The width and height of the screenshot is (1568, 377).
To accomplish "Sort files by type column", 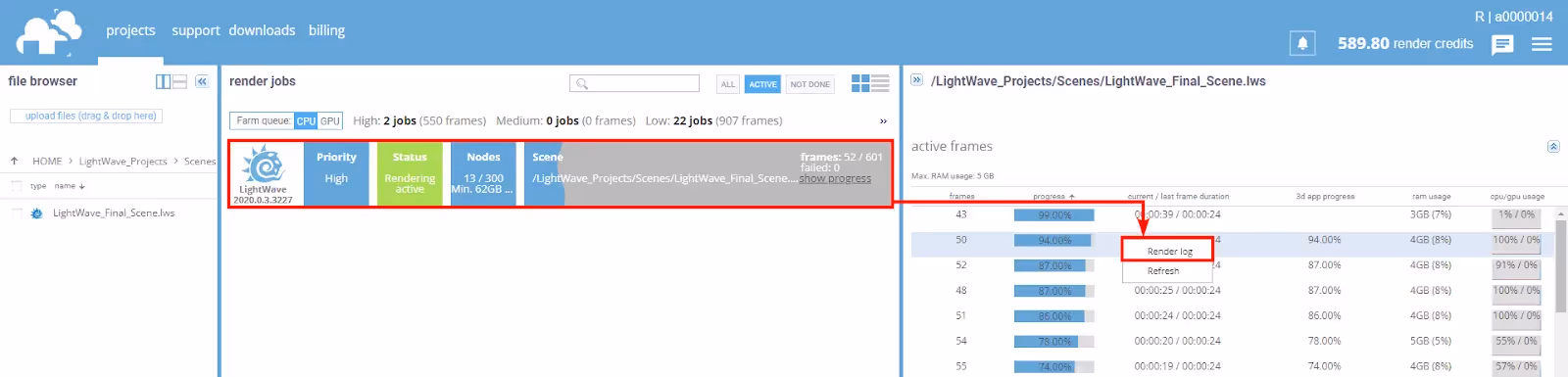I will 38,185.
